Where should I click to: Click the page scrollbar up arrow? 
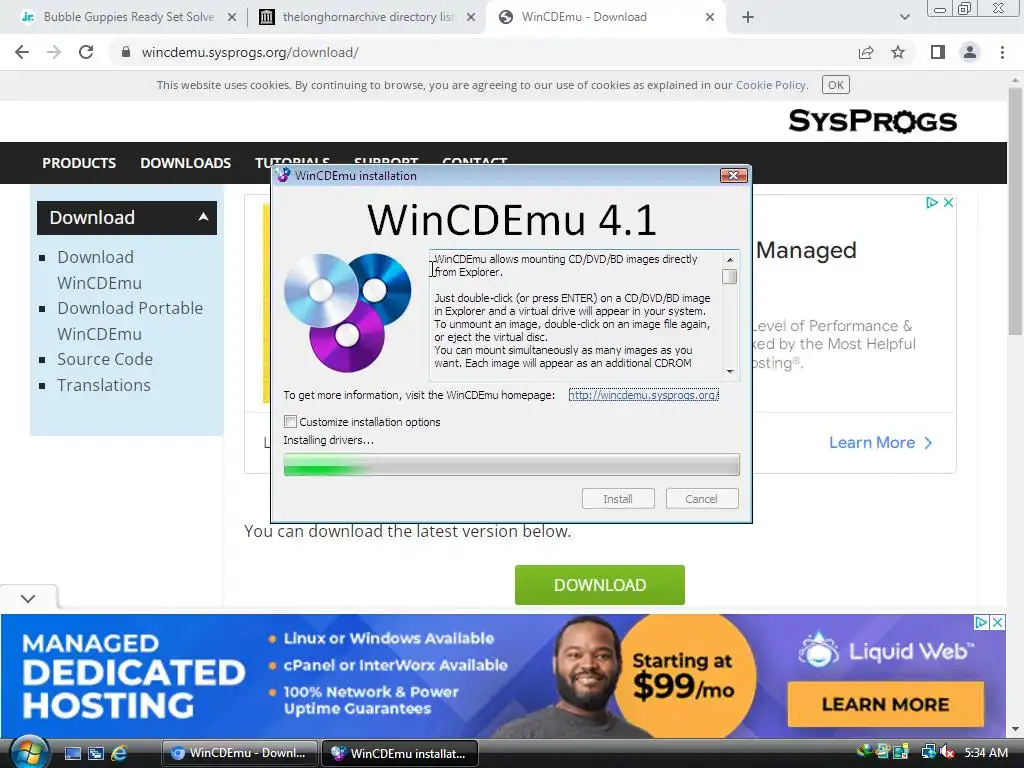click(1016, 80)
